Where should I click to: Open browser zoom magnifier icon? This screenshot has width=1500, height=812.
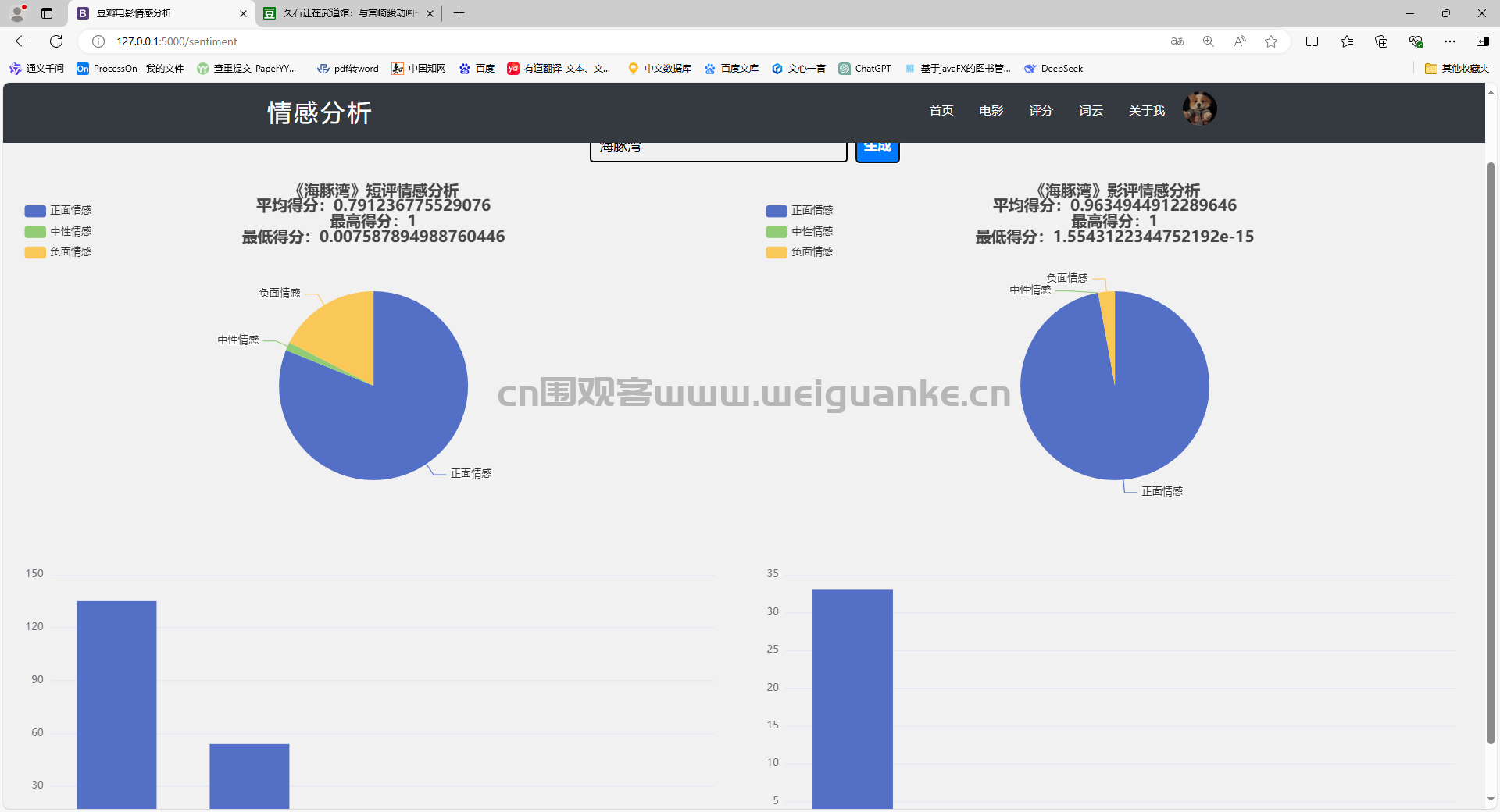pos(1209,41)
